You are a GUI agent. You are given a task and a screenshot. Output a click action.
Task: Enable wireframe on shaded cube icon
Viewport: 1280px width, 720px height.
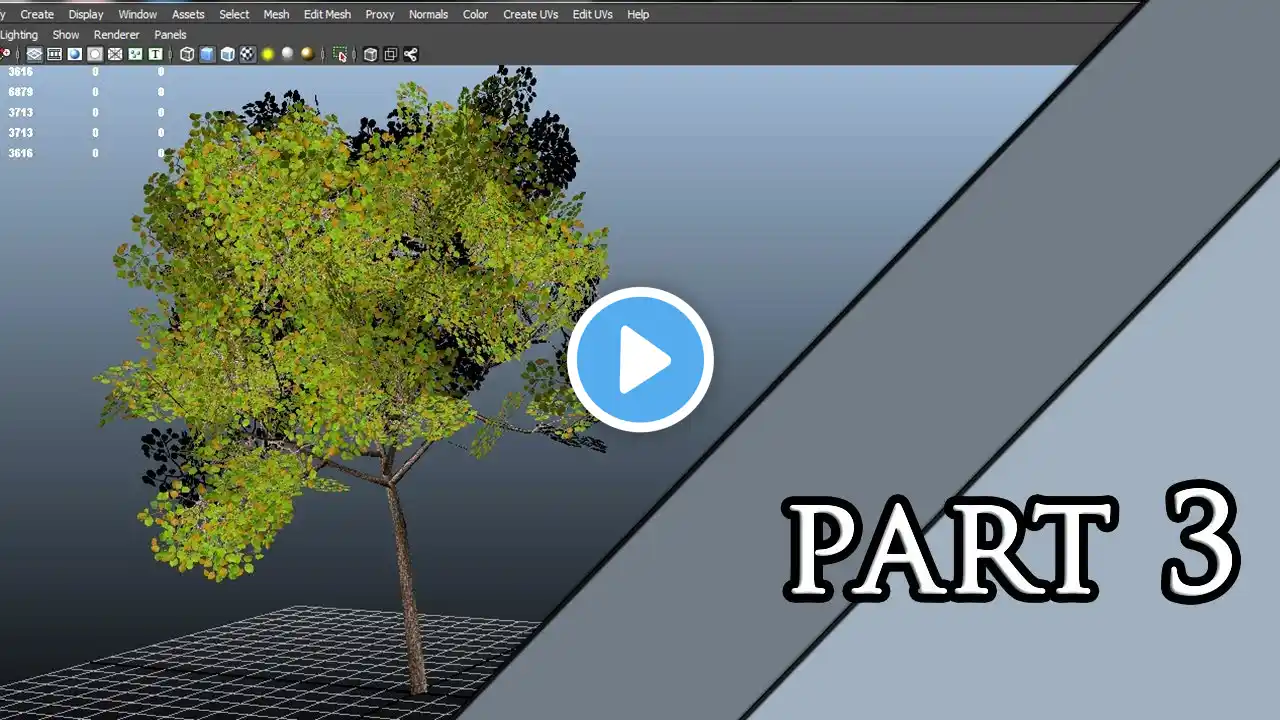pos(228,54)
